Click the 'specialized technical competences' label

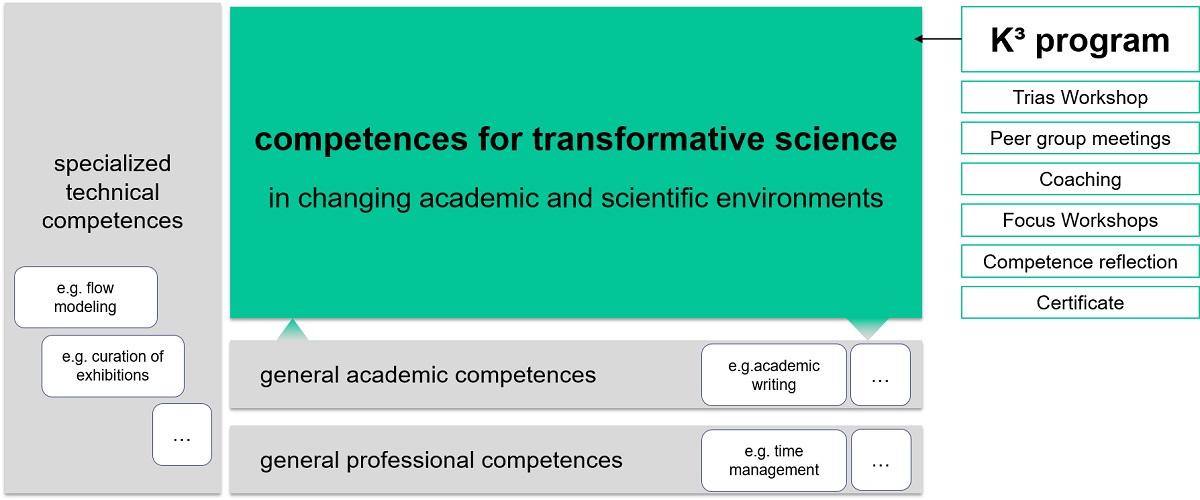pyautogui.click(x=112, y=192)
